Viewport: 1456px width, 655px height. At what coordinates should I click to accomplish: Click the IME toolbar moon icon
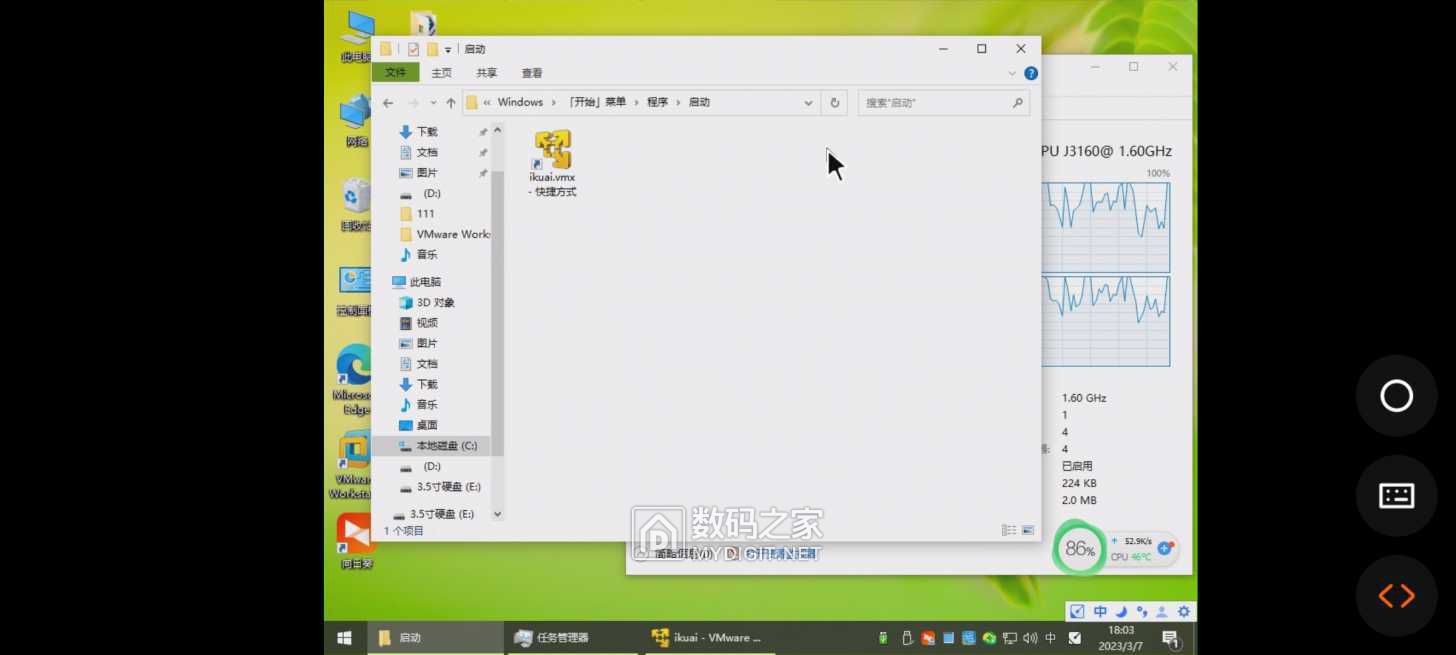(x=1122, y=612)
